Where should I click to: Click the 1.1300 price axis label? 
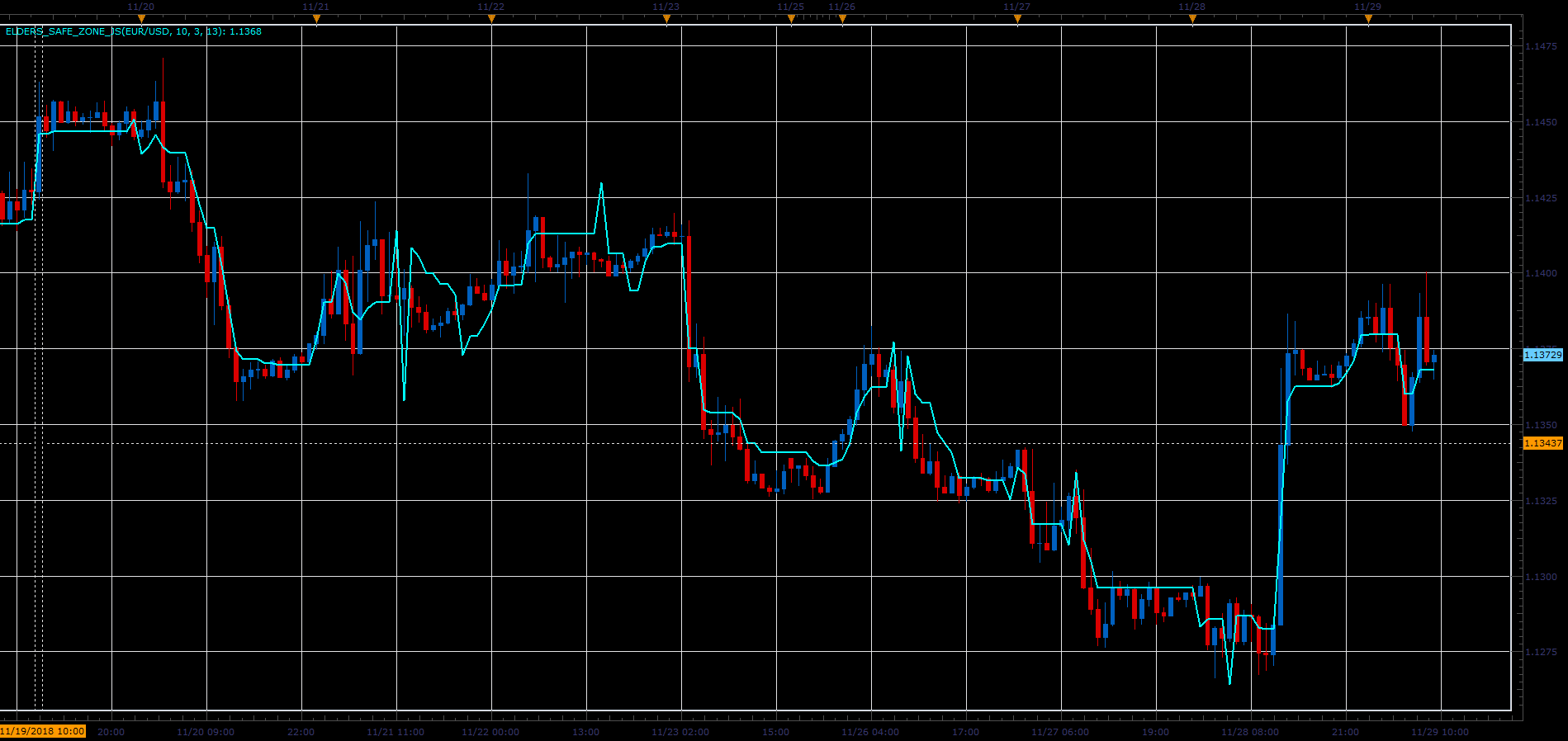coord(1541,577)
